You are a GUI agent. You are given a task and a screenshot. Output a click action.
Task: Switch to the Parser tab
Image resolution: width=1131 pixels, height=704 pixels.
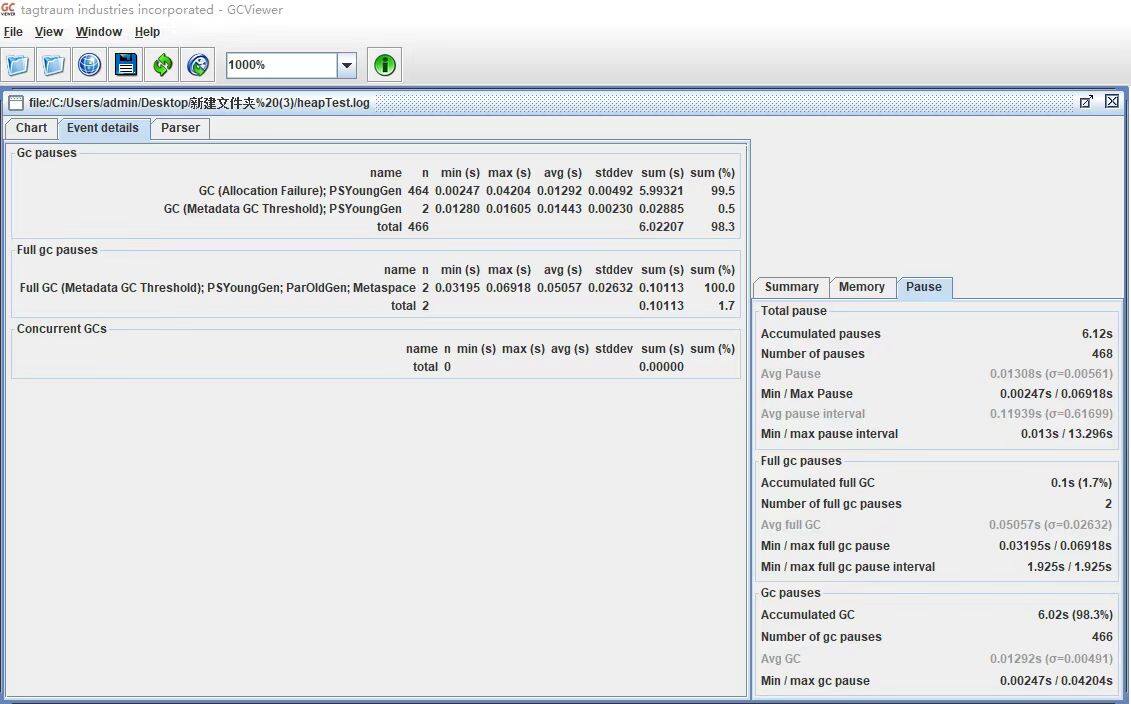point(180,128)
